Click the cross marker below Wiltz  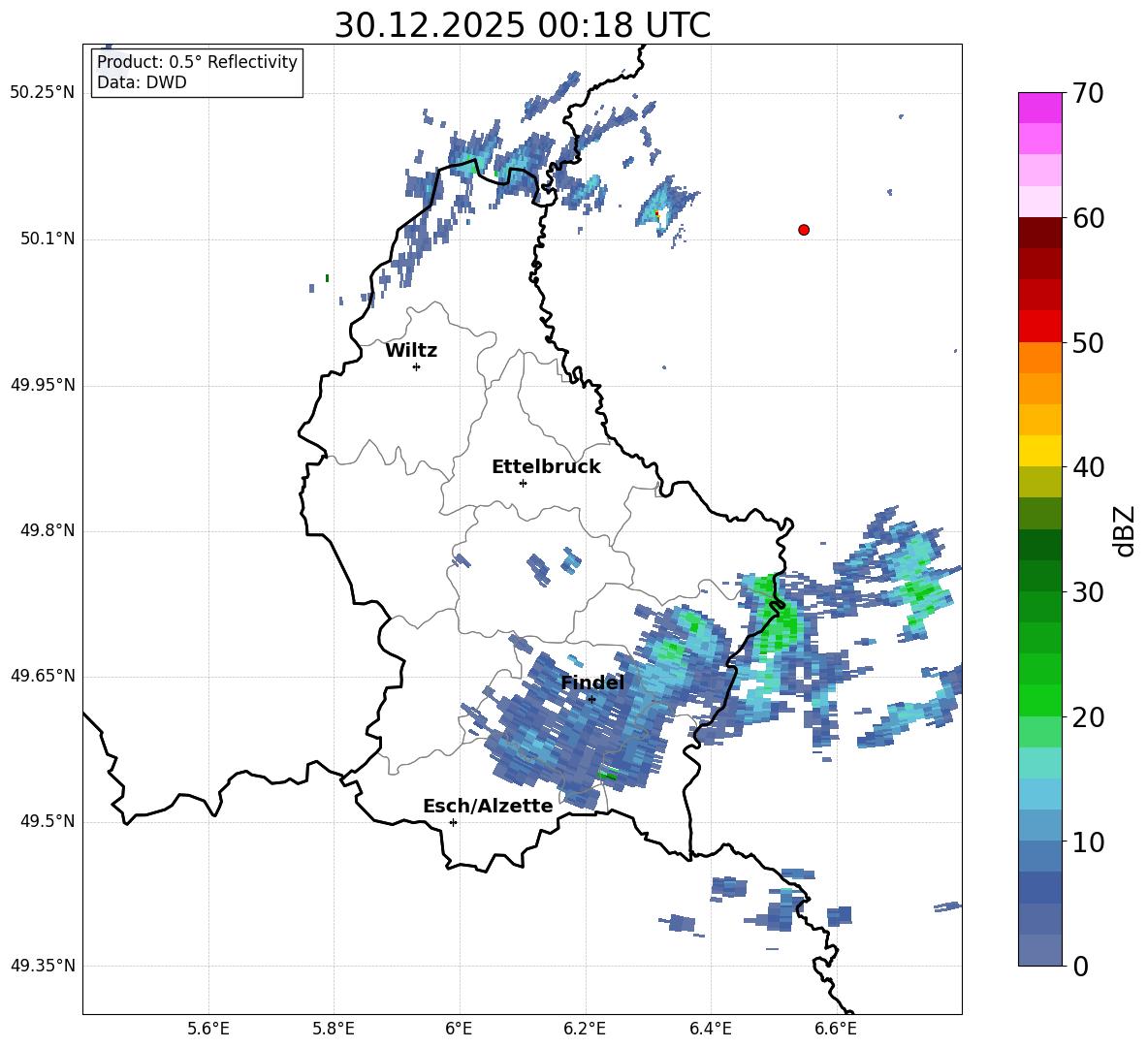[417, 366]
